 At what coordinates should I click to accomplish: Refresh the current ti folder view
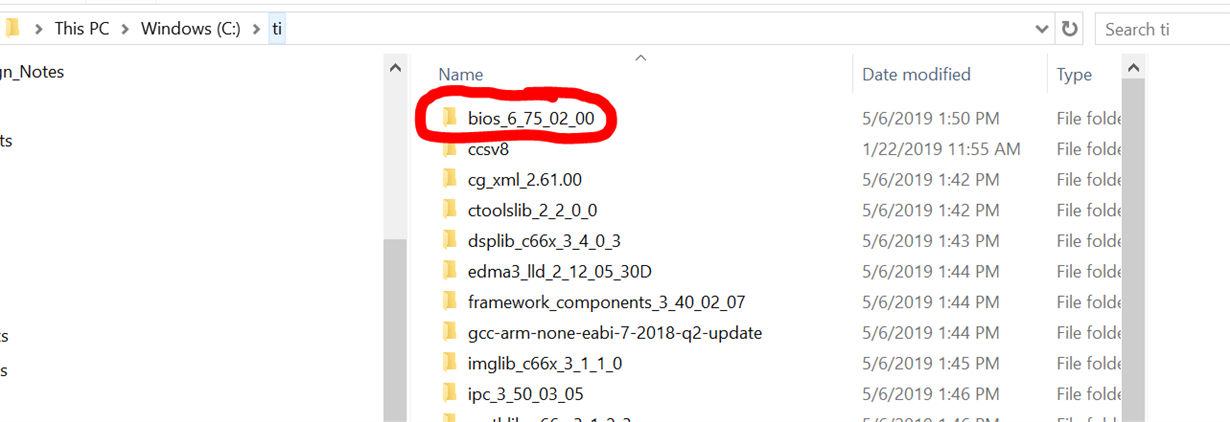(1070, 29)
